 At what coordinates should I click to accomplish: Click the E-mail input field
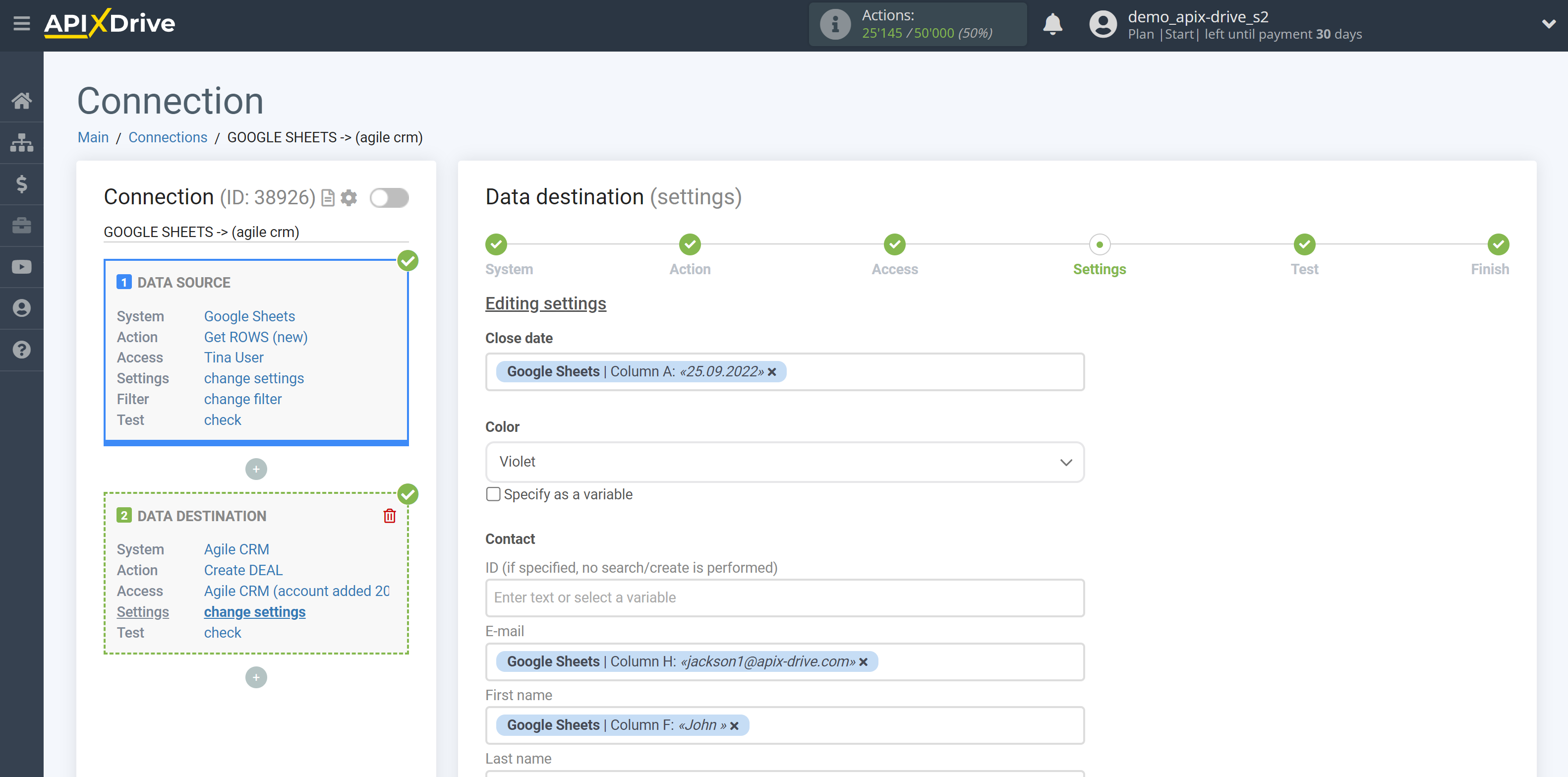(x=785, y=662)
